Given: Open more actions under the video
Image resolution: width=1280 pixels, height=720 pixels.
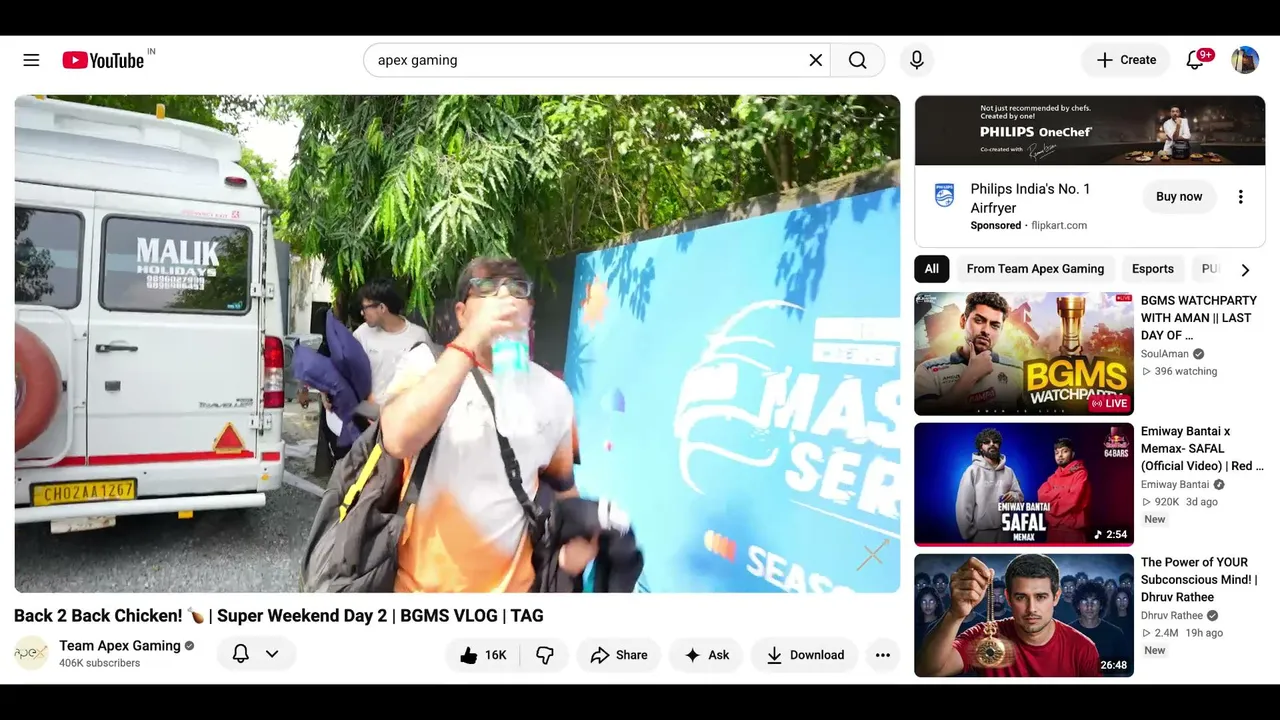Looking at the screenshot, I should point(883,655).
